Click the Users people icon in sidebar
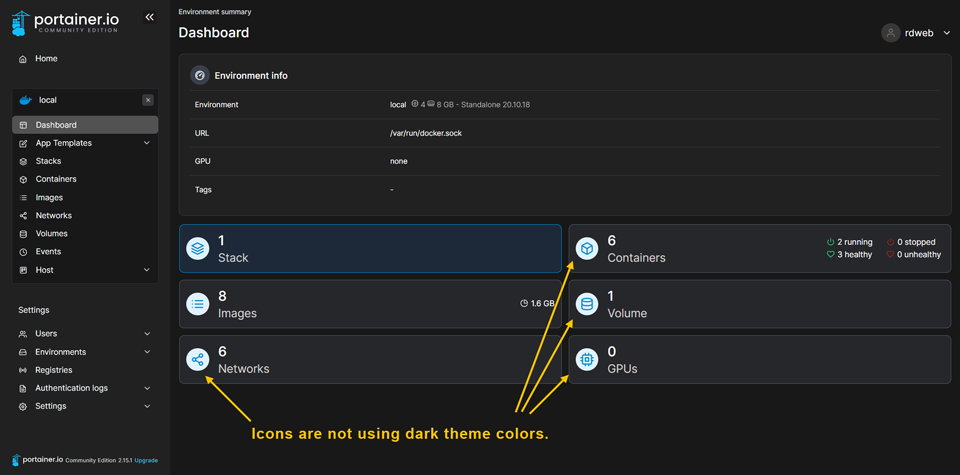This screenshot has width=960, height=475. [x=23, y=334]
